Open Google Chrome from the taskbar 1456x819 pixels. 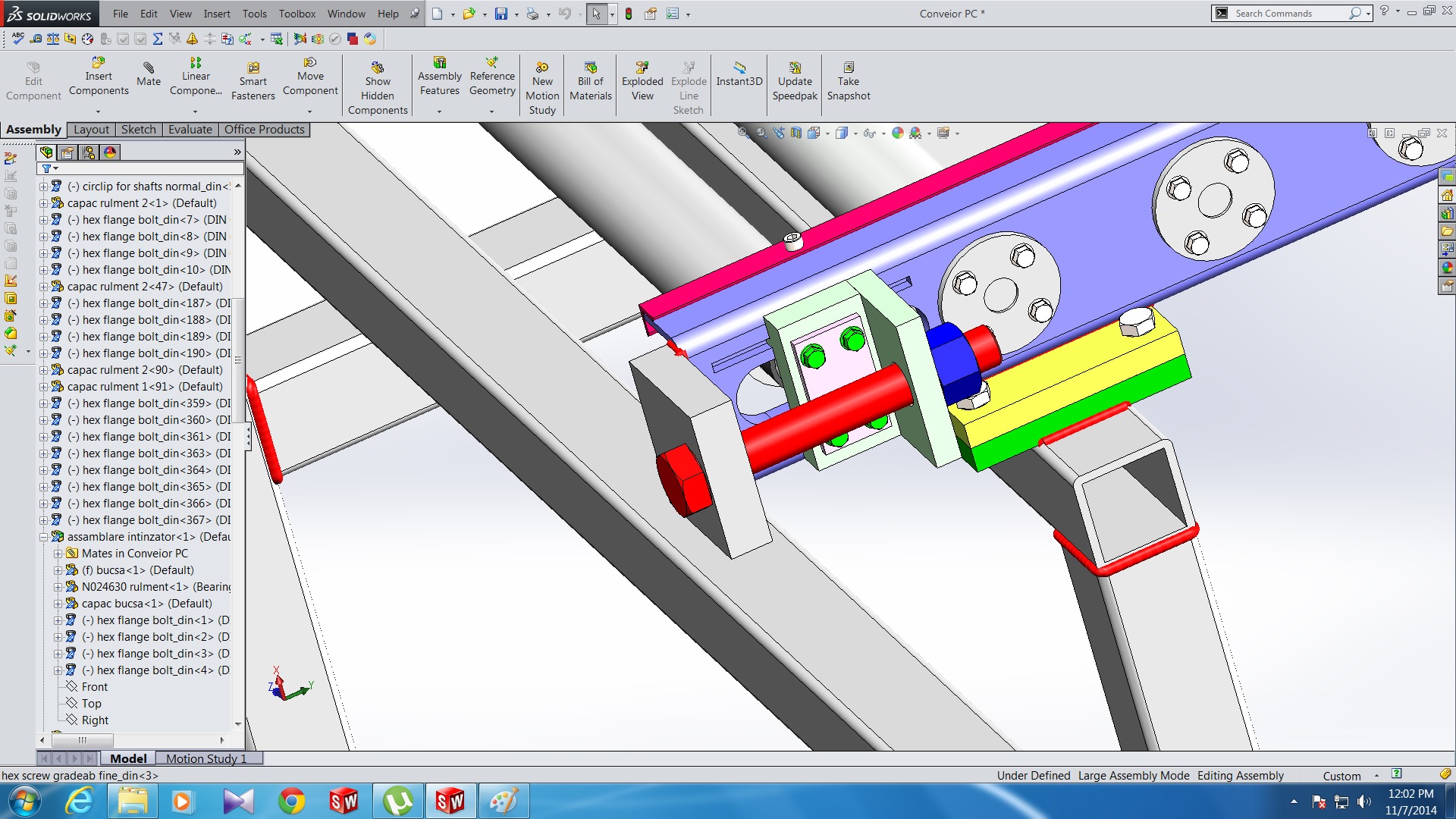291,801
